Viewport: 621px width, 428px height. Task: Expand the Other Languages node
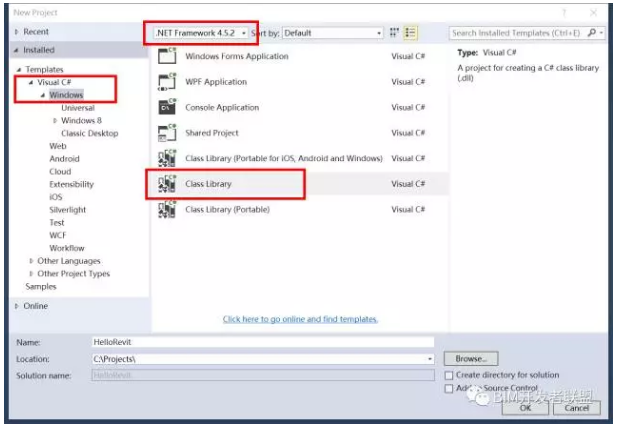31,261
